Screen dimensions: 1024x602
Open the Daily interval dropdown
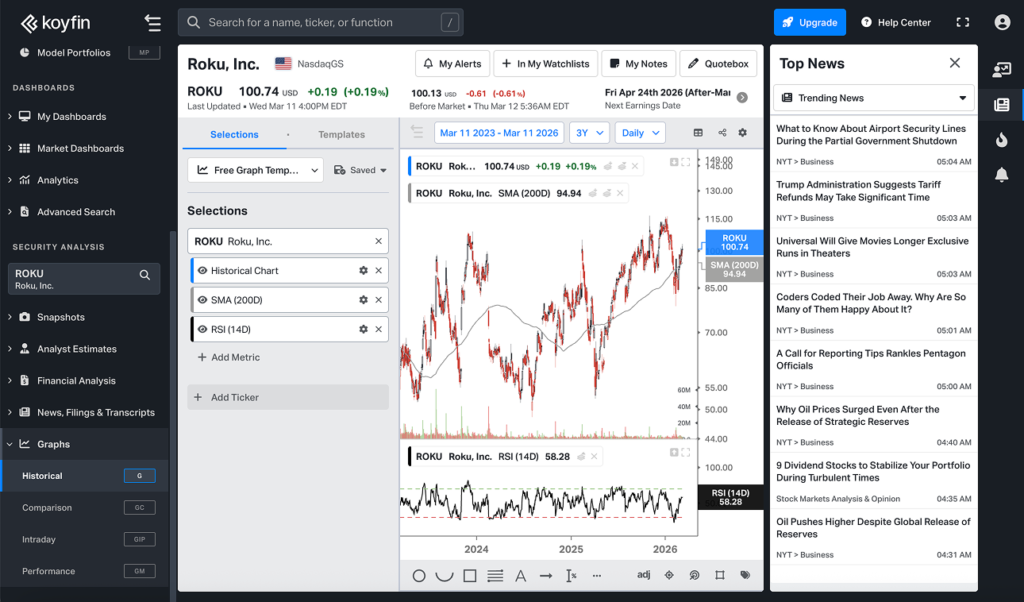click(x=640, y=133)
